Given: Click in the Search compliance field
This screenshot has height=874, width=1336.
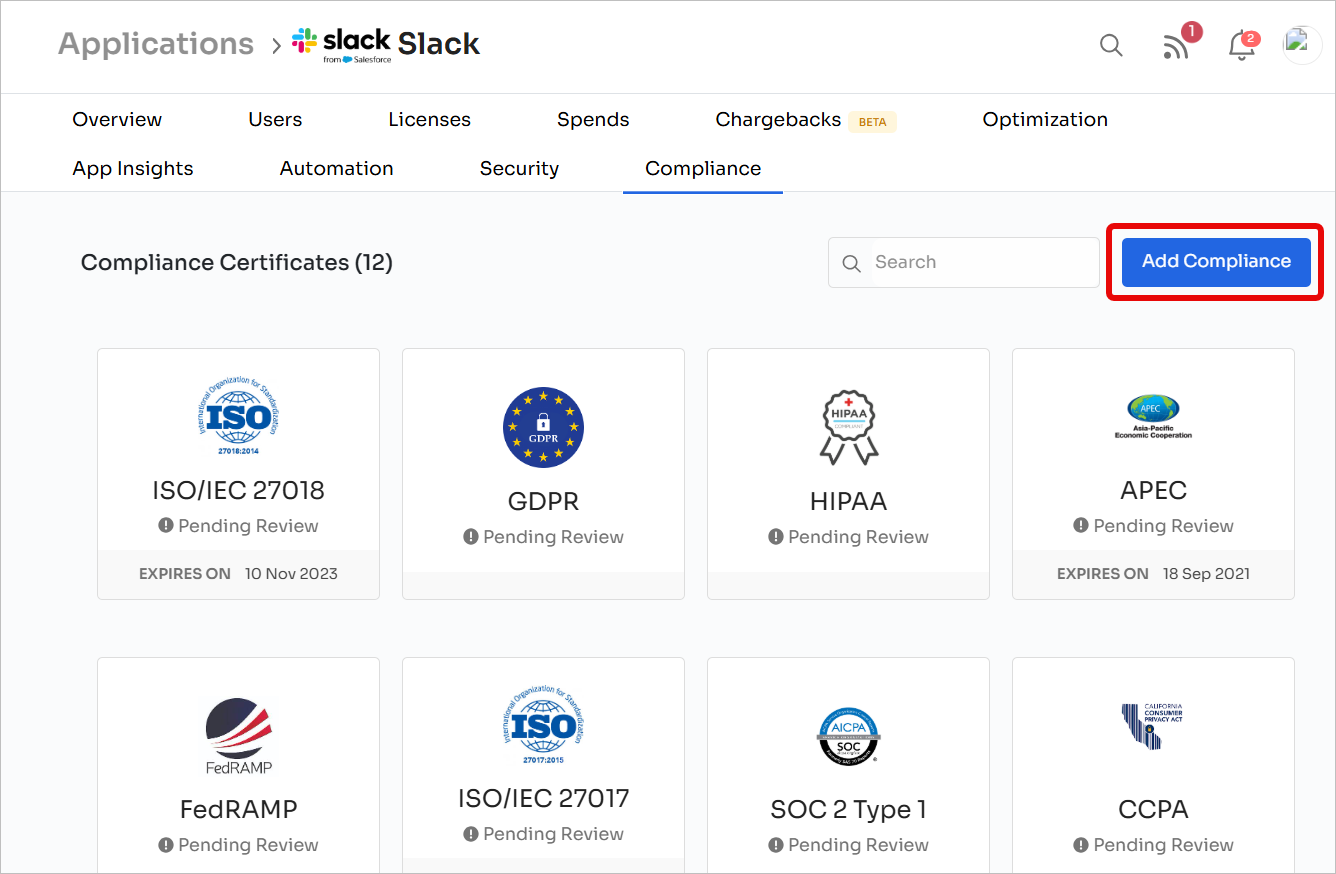Looking at the screenshot, I should pos(963,262).
